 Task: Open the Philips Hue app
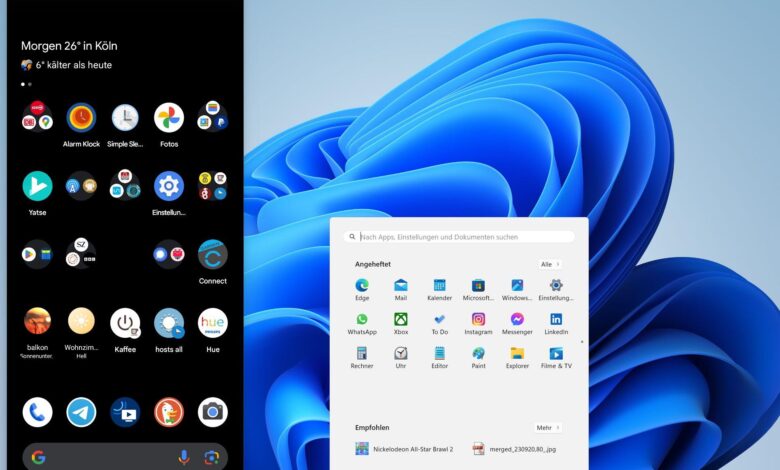(x=212, y=323)
